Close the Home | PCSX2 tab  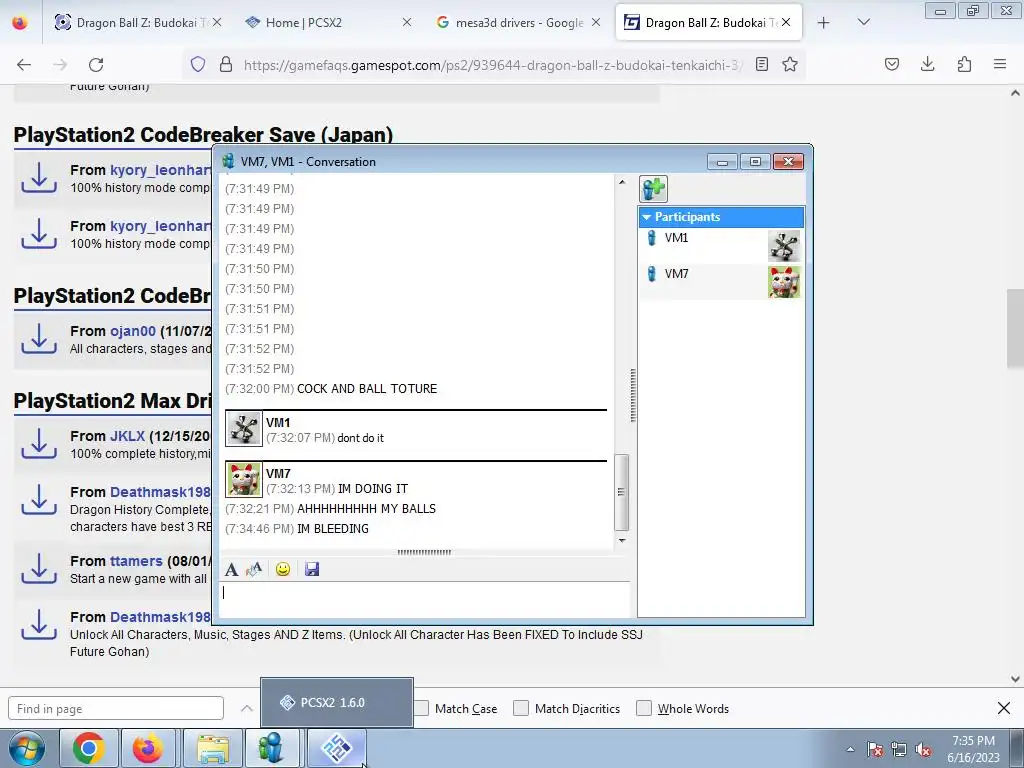(x=407, y=23)
